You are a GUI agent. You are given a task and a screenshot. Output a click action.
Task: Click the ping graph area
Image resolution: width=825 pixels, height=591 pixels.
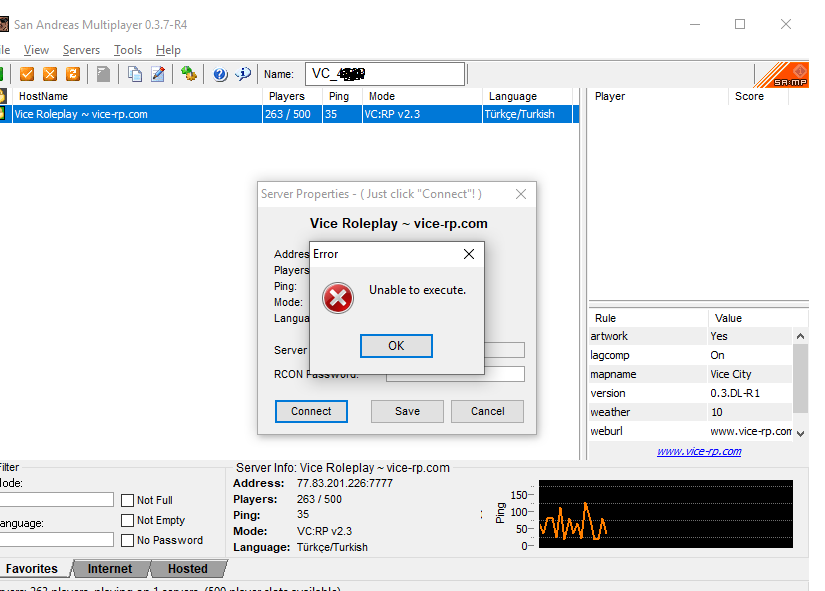tap(666, 514)
